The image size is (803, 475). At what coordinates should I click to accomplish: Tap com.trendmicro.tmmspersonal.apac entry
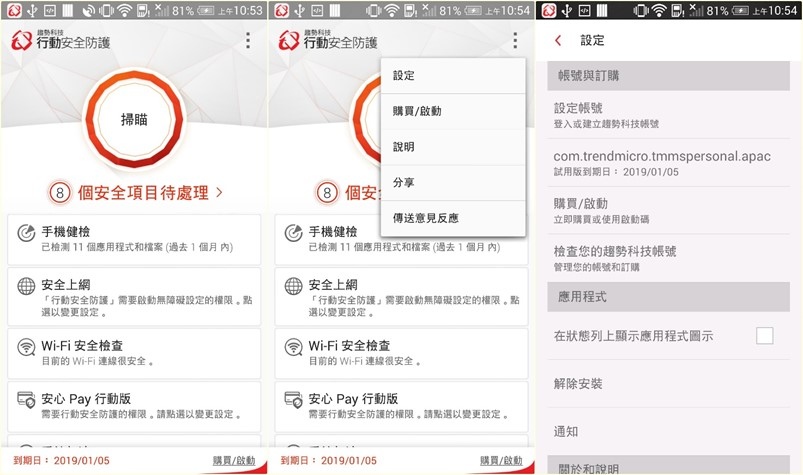[x=668, y=162]
